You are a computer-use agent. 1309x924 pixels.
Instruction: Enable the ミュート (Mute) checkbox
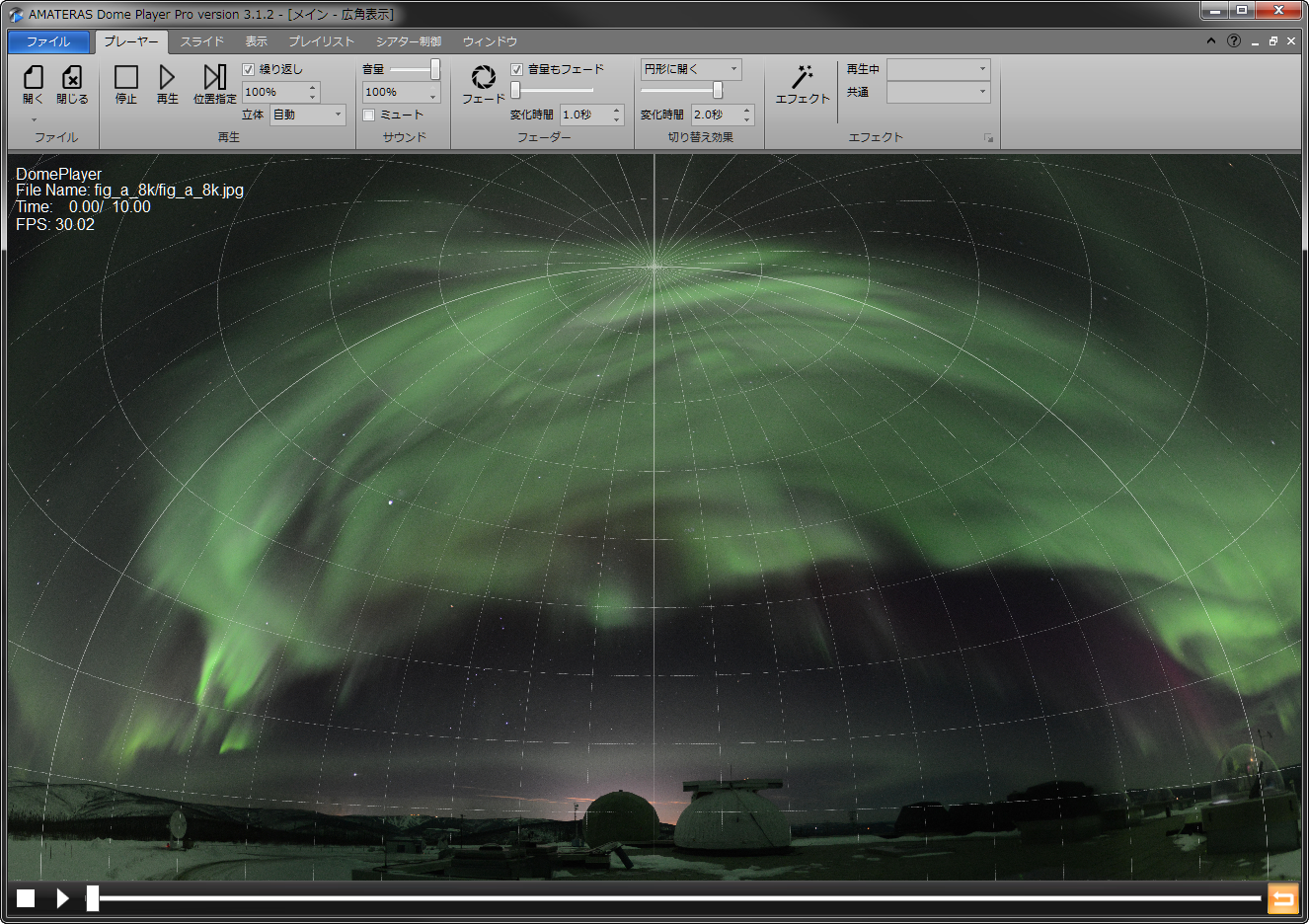tap(369, 115)
